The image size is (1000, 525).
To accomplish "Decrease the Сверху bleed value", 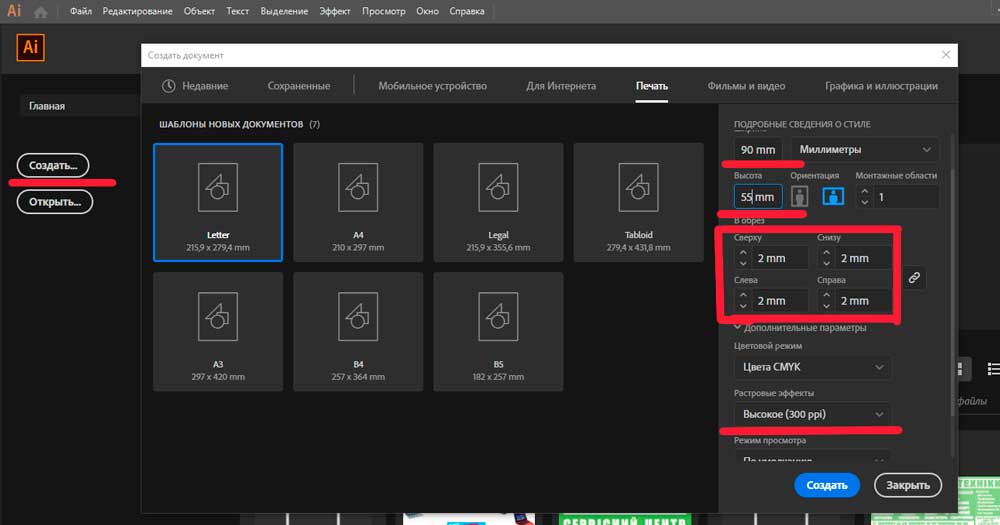I will click(743, 263).
